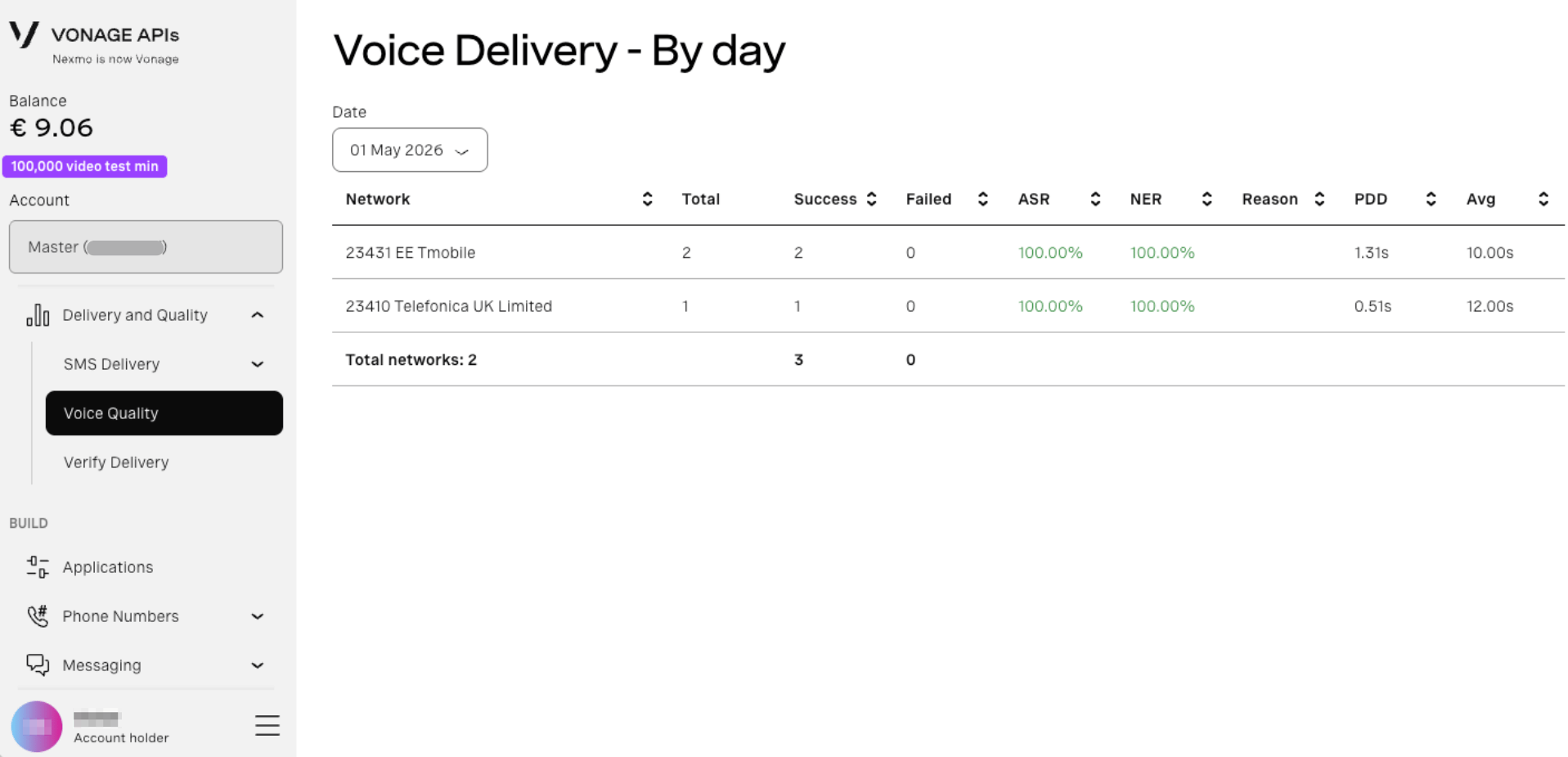This screenshot has width=1568, height=757.
Task: Click the 23431 EE Tmobile network row
Action: tap(948, 252)
